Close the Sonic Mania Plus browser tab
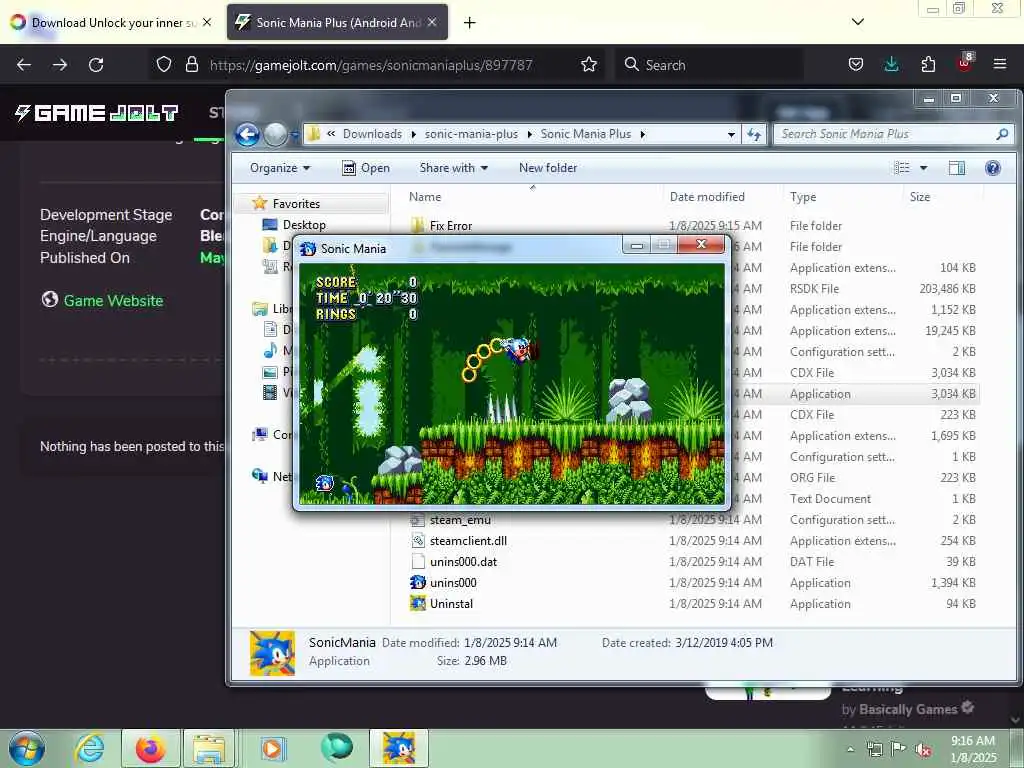The image size is (1024, 768). click(x=432, y=22)
